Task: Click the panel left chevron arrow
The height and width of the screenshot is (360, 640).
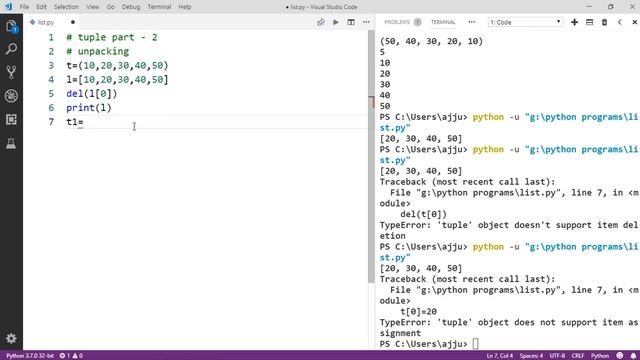Action: tap(620, 22)
